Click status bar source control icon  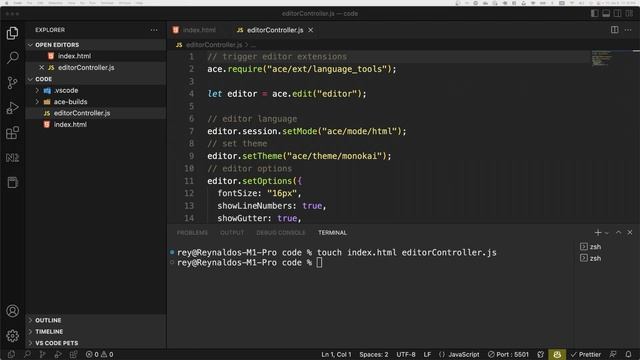click(42, 354)
